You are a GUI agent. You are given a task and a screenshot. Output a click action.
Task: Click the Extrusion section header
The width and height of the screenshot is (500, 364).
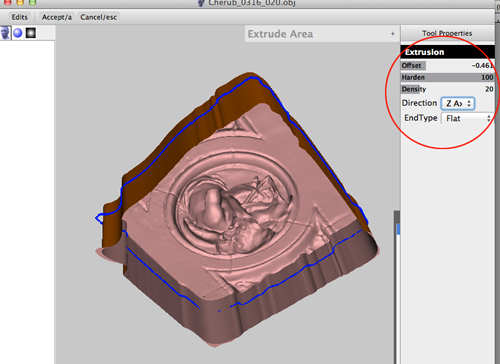447,52
